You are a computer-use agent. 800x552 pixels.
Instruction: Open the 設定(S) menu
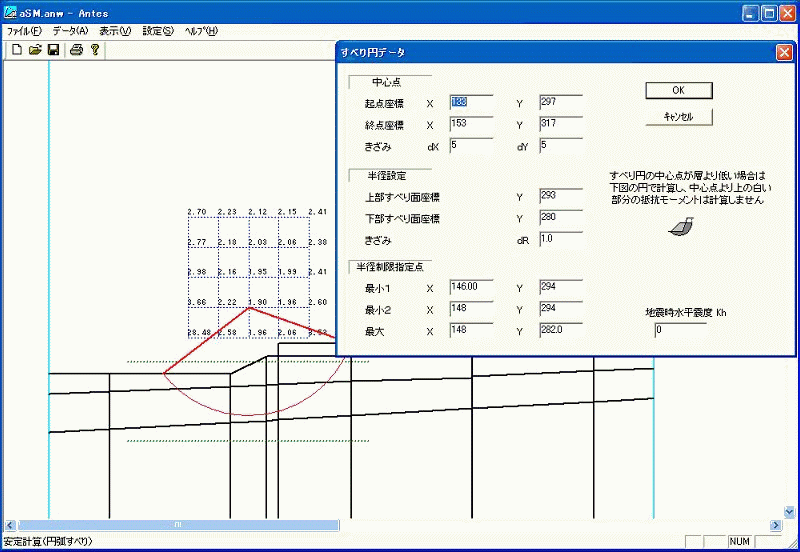[158, 31]
